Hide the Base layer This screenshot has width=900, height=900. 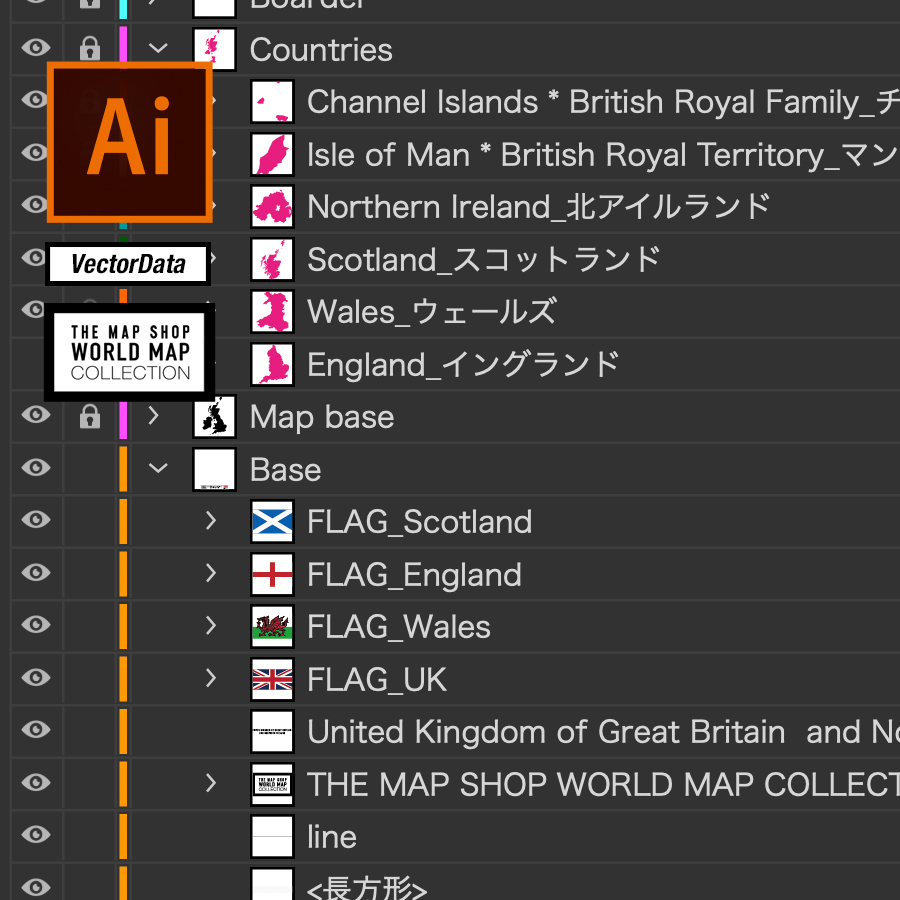pyautogui.click(x=36, y=467)
